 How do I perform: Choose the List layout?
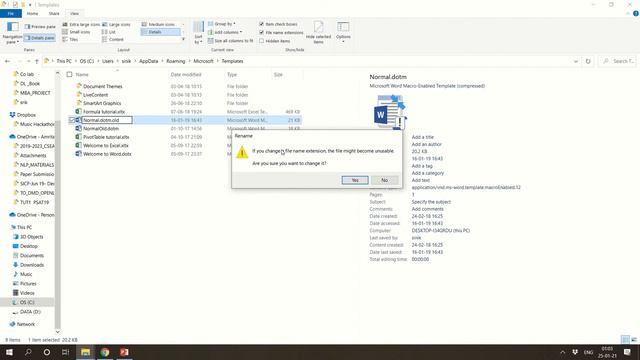pyautogui.click(x=109, y=32)
